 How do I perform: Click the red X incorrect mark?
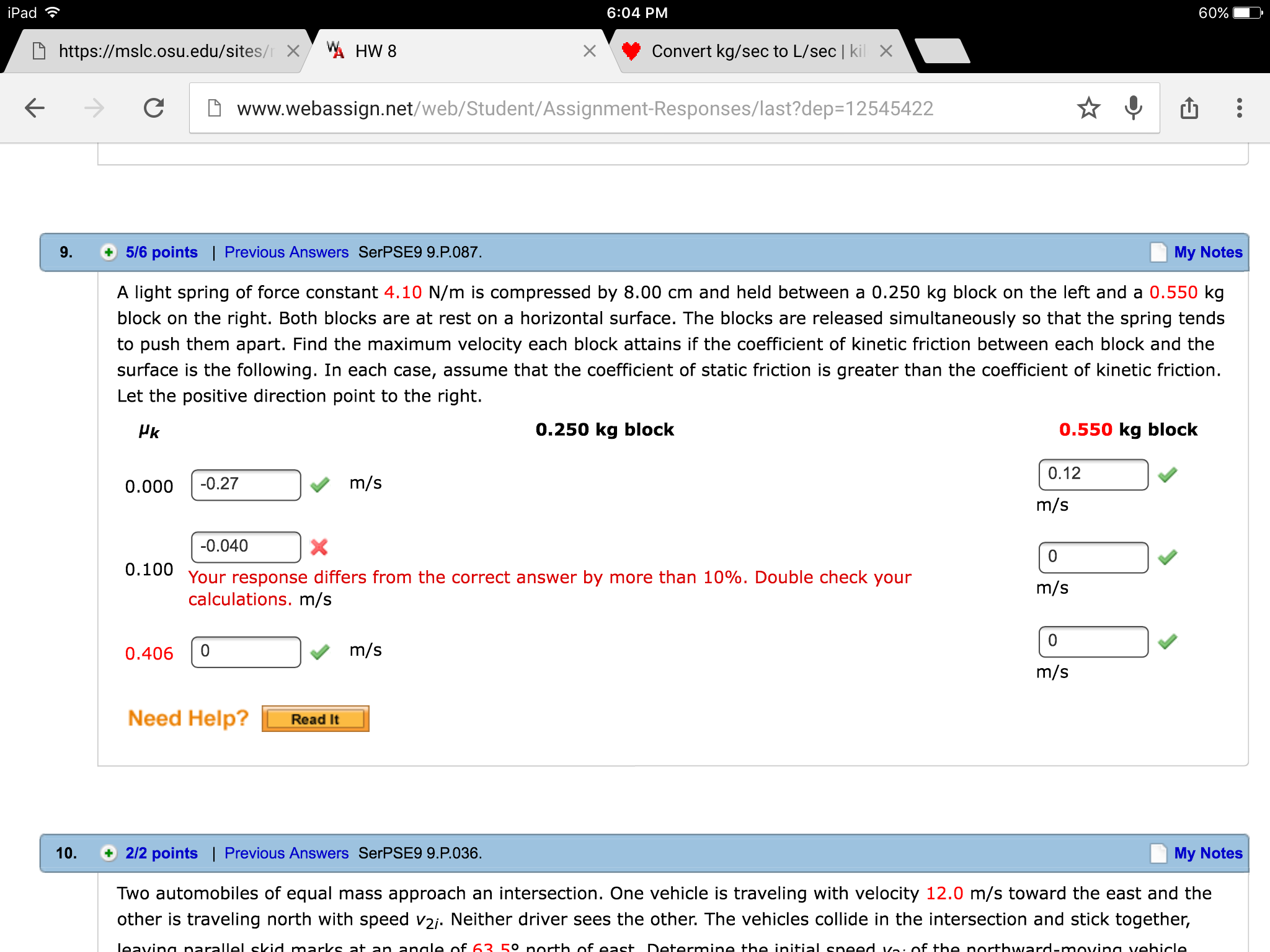[x=319, y=547]
